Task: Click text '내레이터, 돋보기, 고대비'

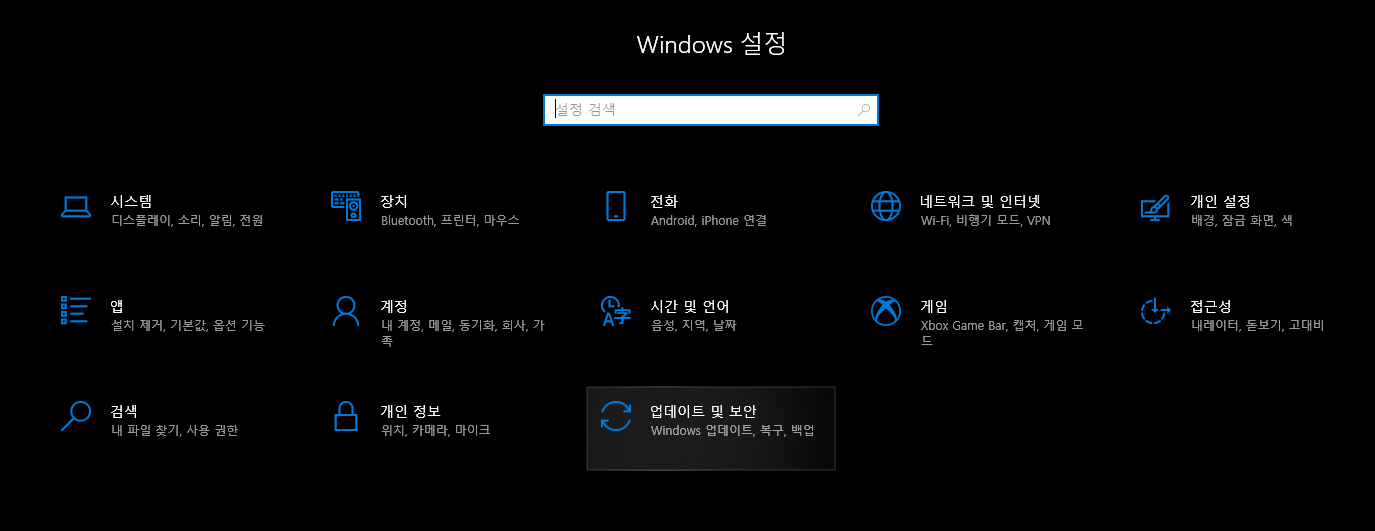Action: 1257,325
